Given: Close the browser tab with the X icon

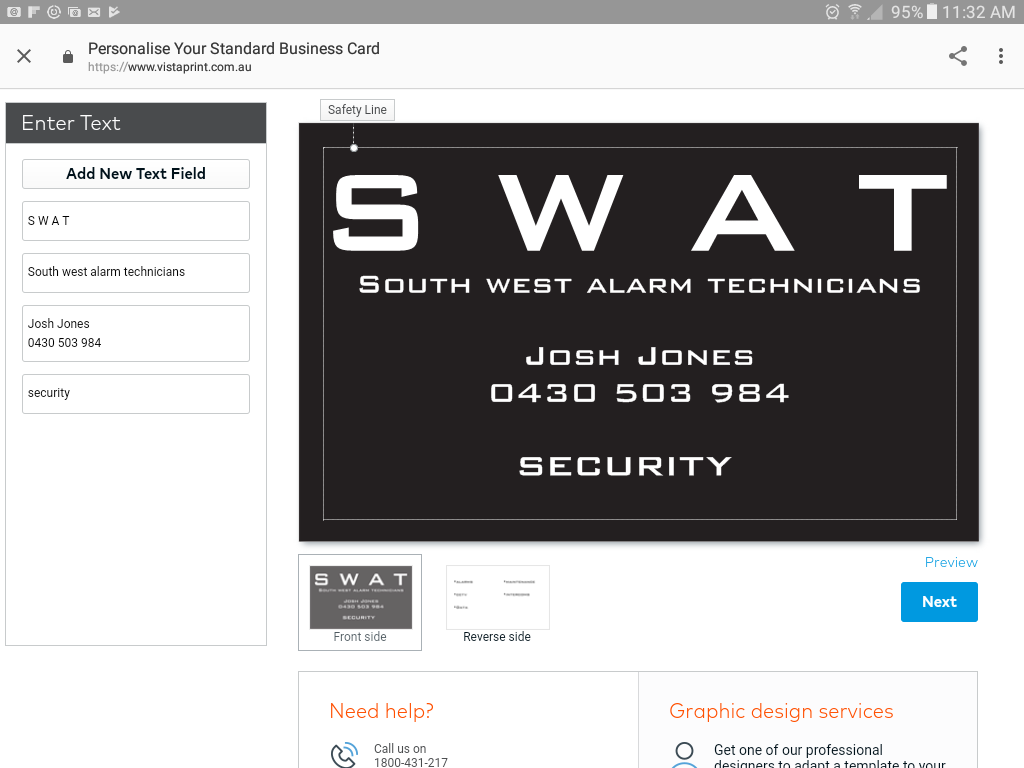Looking at the screenshot, I should pos(24,57).
